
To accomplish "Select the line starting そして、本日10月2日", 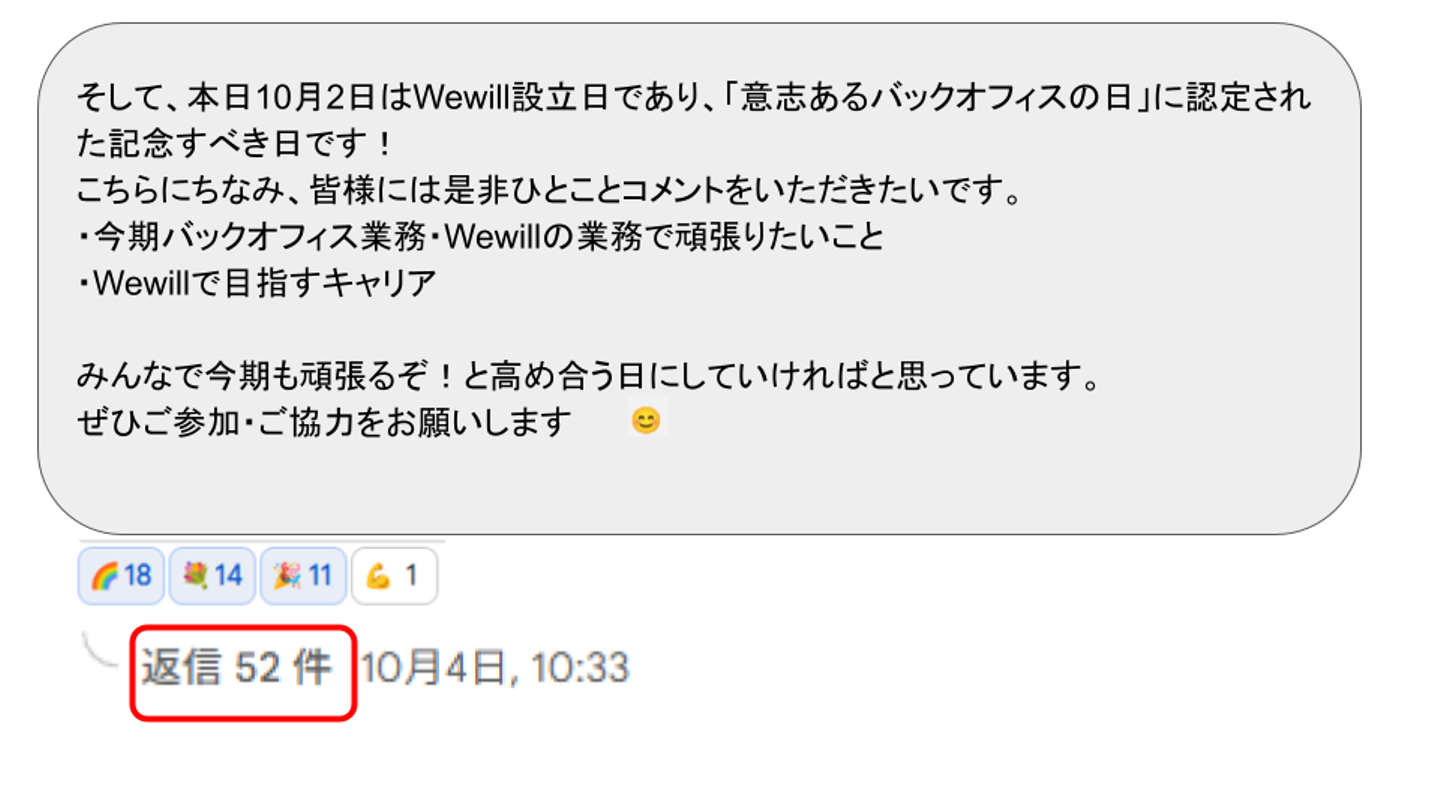I will click(693, 99).
